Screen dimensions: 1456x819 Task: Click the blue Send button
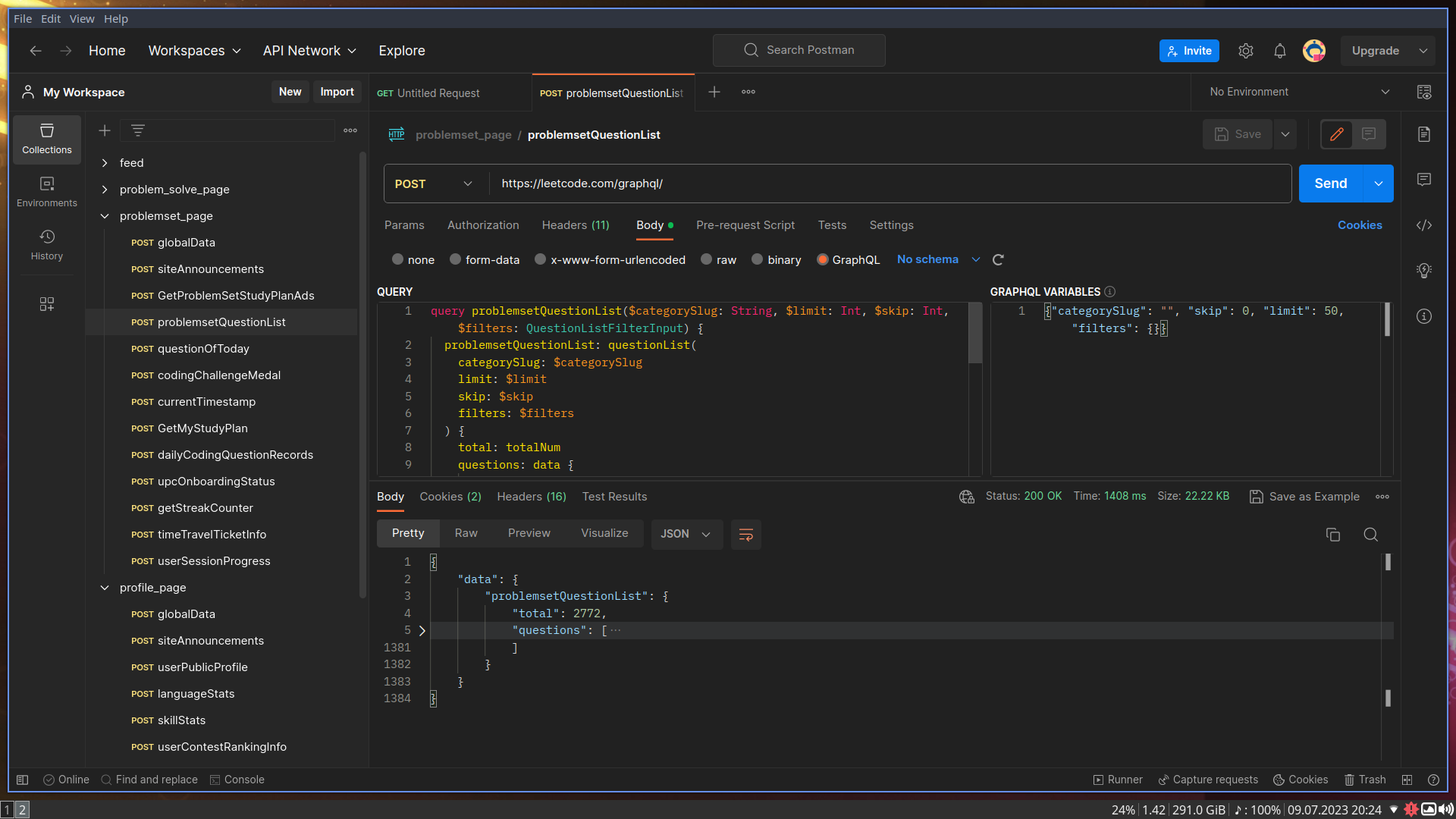(1330, 184)
